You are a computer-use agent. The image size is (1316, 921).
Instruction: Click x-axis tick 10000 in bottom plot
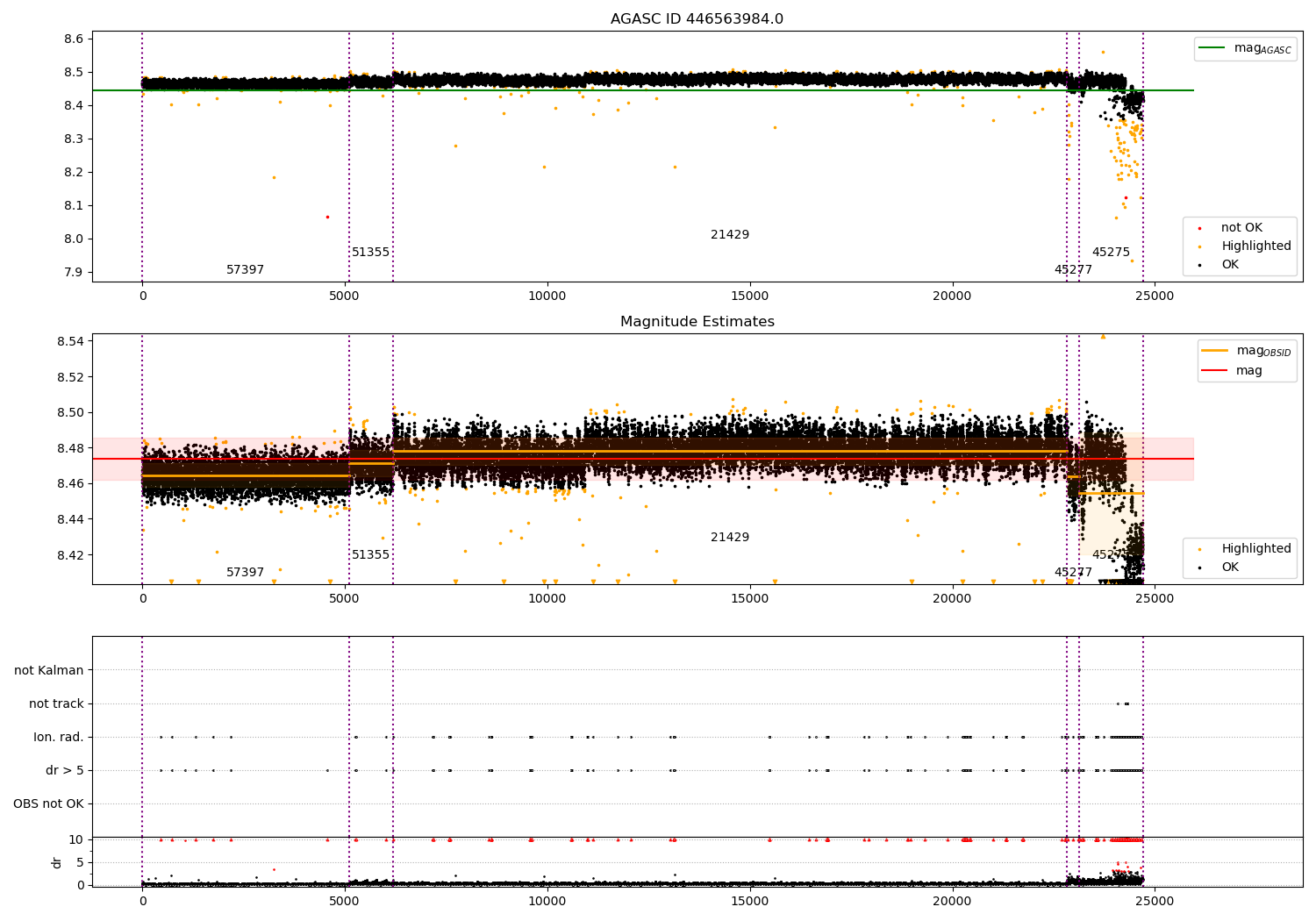pos(547,901)
